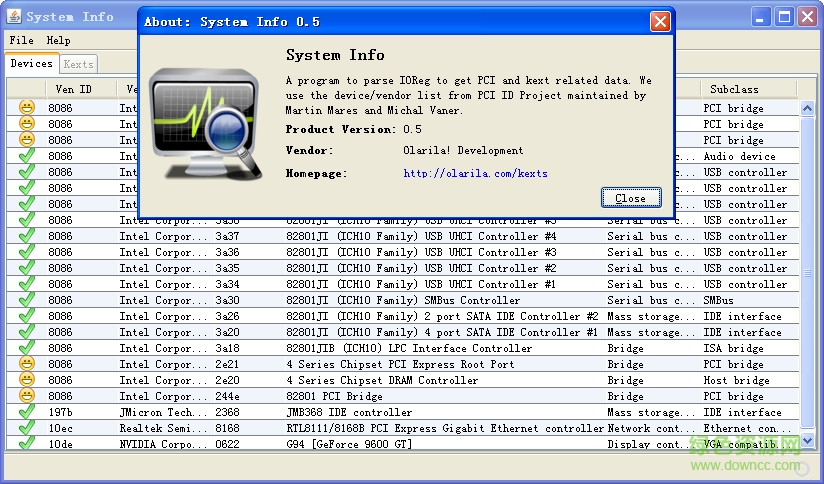The image size is (824, 484).
Task: Click the smiley icon for PCI Express Root Port
Action: [x=26, y=363]
